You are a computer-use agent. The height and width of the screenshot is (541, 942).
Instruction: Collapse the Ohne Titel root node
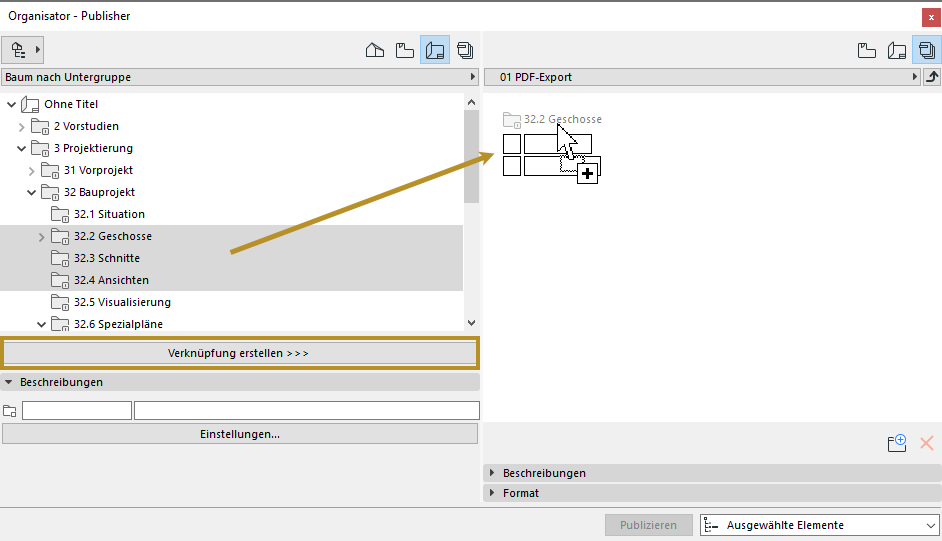tap(11, 104)
